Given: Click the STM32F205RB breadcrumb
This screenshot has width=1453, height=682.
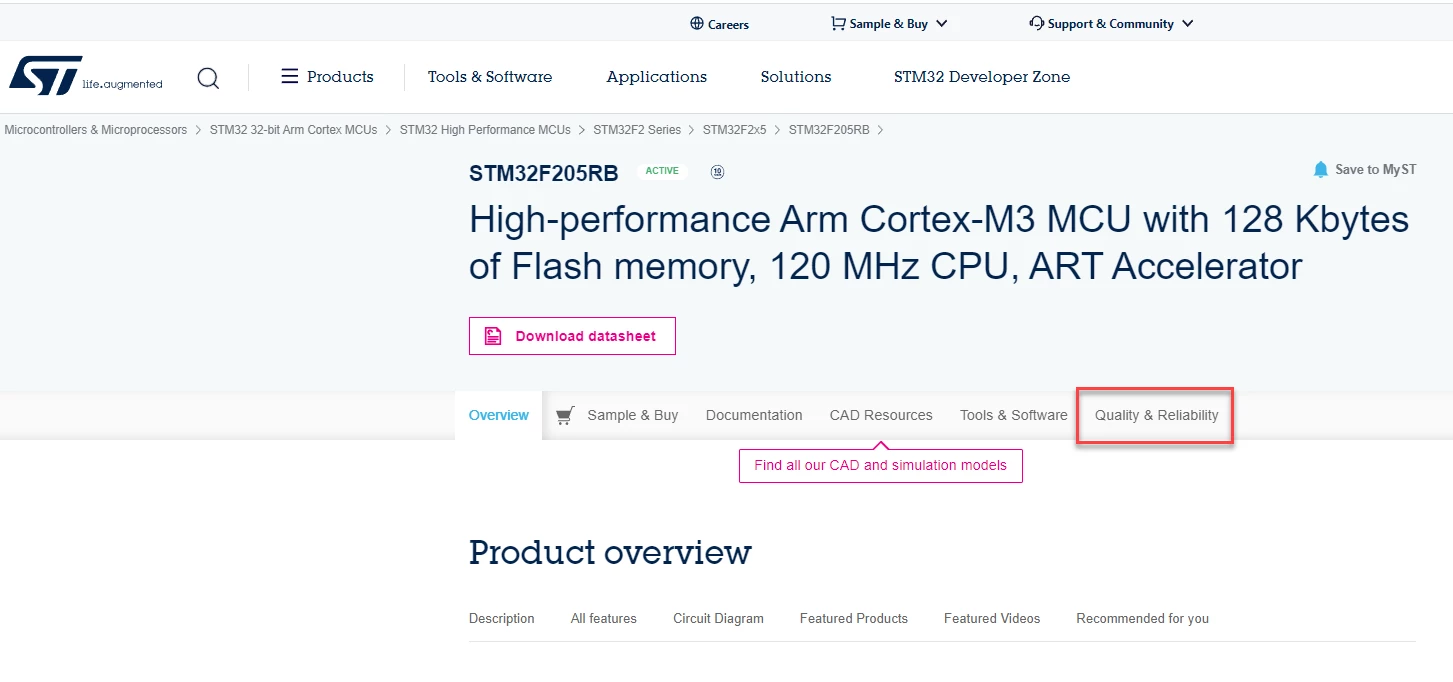Looking at the screenshot, I should tap(829, 130).
